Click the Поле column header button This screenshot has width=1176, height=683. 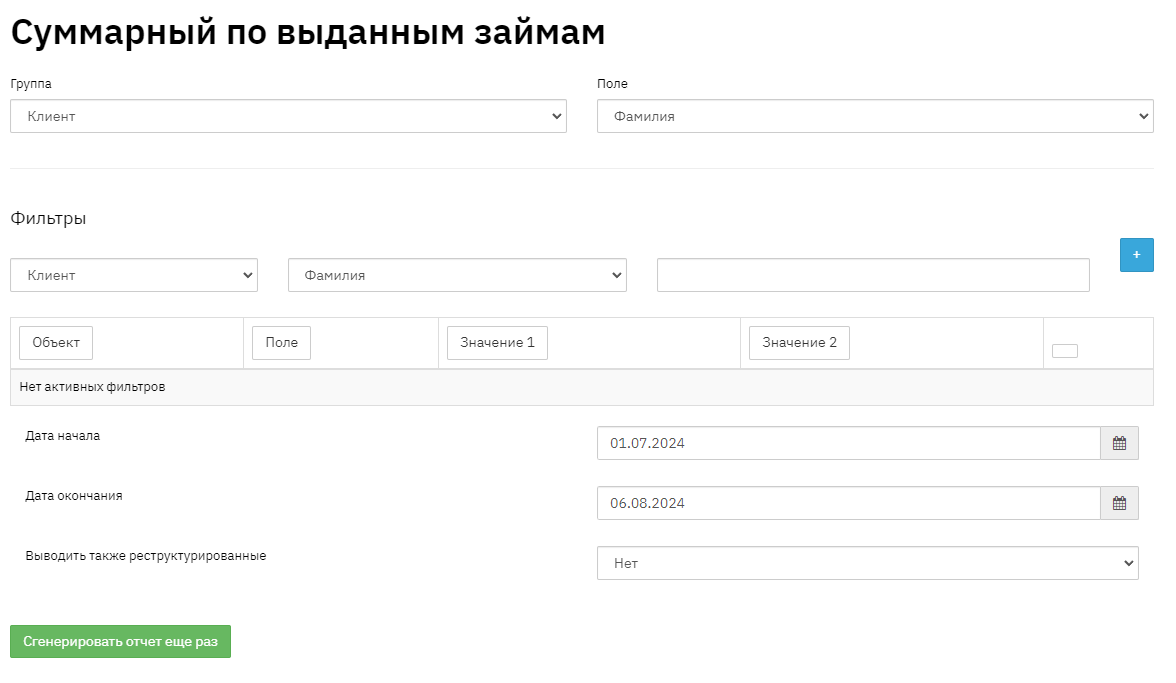pyautogui.click(x=281, y=342)
